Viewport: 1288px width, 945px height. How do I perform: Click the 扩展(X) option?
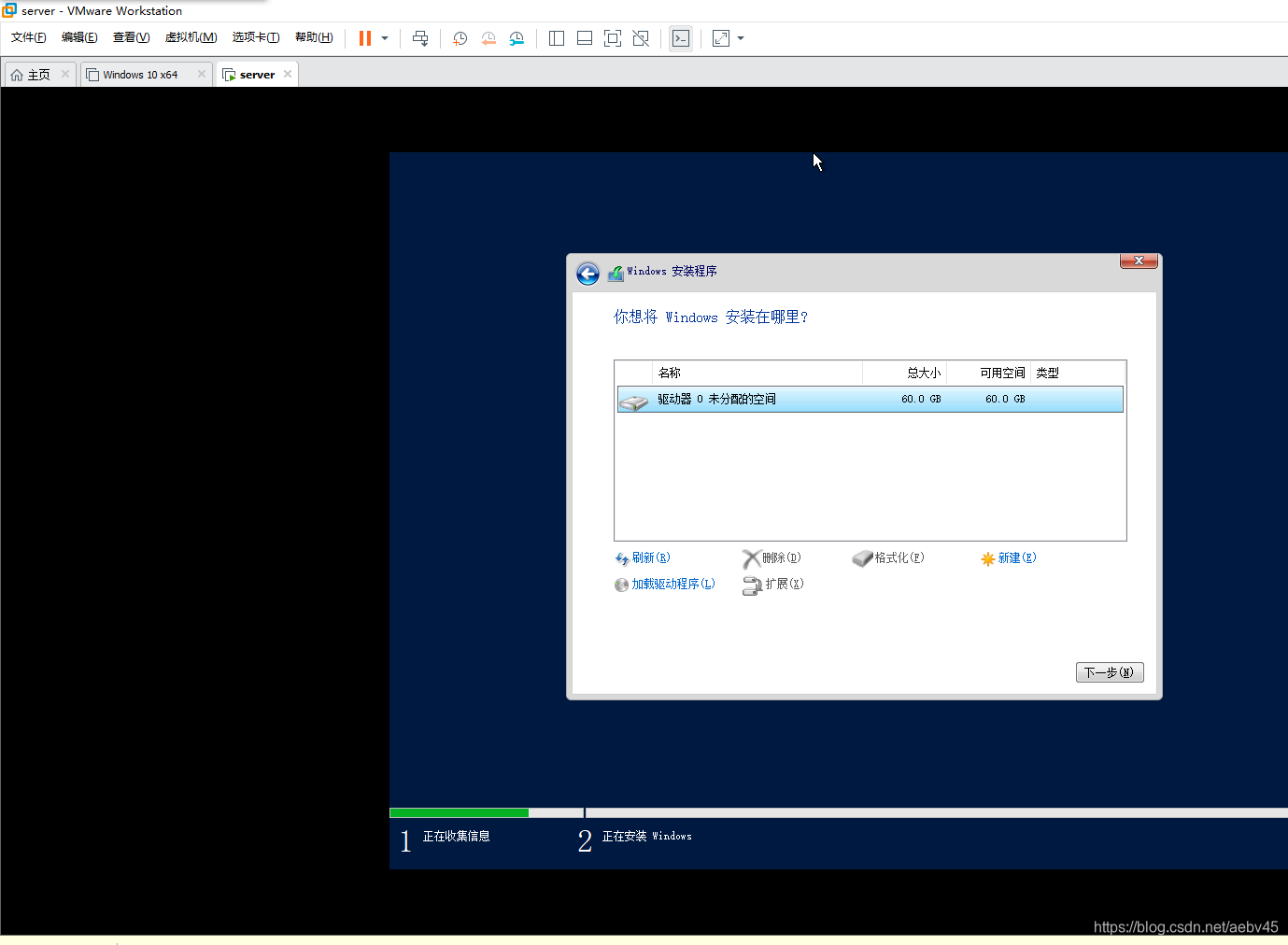pos(773,585)
